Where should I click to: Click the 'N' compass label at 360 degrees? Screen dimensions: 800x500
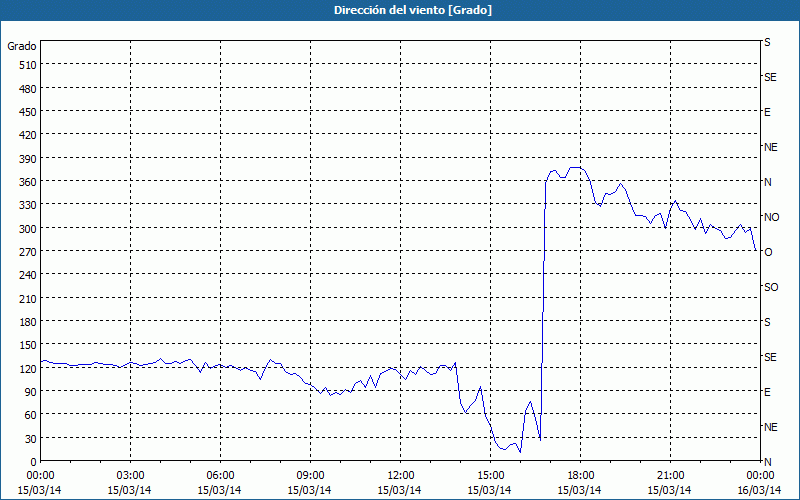pos(767,182)
